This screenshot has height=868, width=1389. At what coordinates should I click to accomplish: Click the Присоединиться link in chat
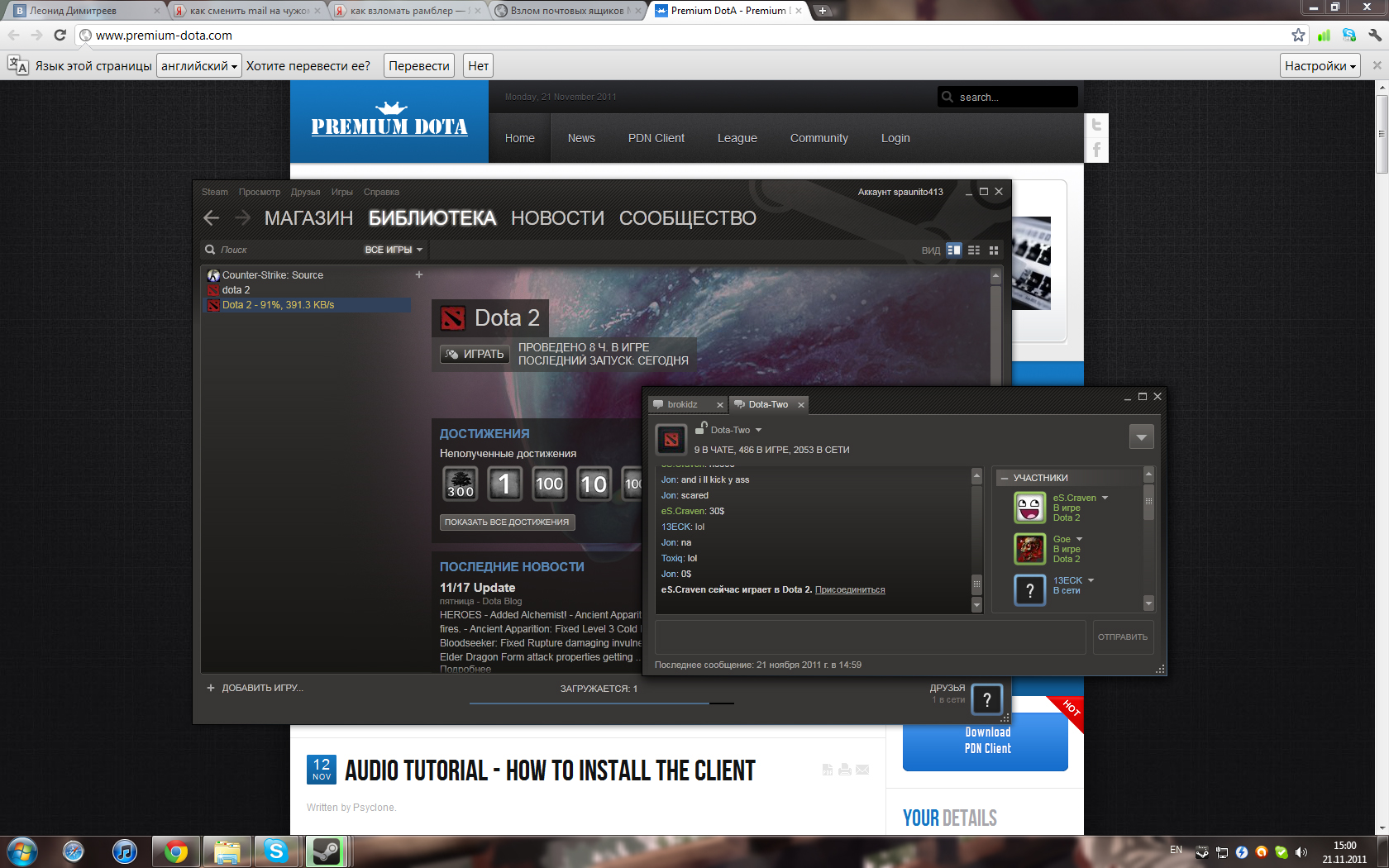pyautogui.click(x=850, y=589)
